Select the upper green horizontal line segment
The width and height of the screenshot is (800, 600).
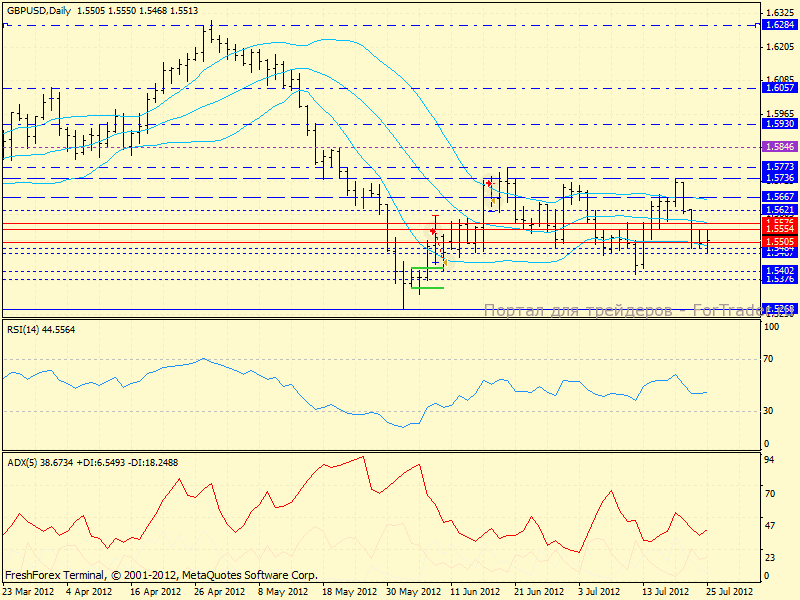click(427, 268)
